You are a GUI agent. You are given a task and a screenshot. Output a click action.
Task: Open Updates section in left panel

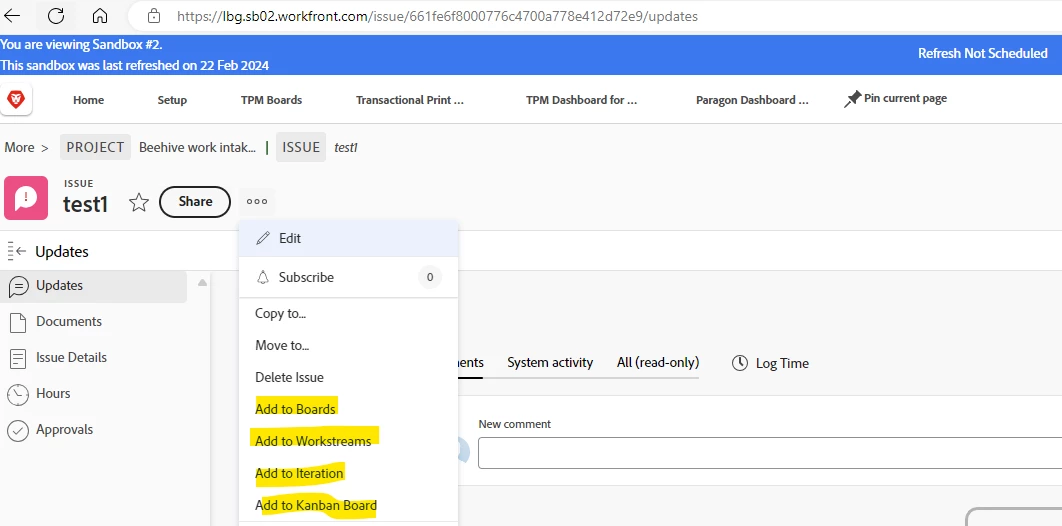[x=95, y=286]
